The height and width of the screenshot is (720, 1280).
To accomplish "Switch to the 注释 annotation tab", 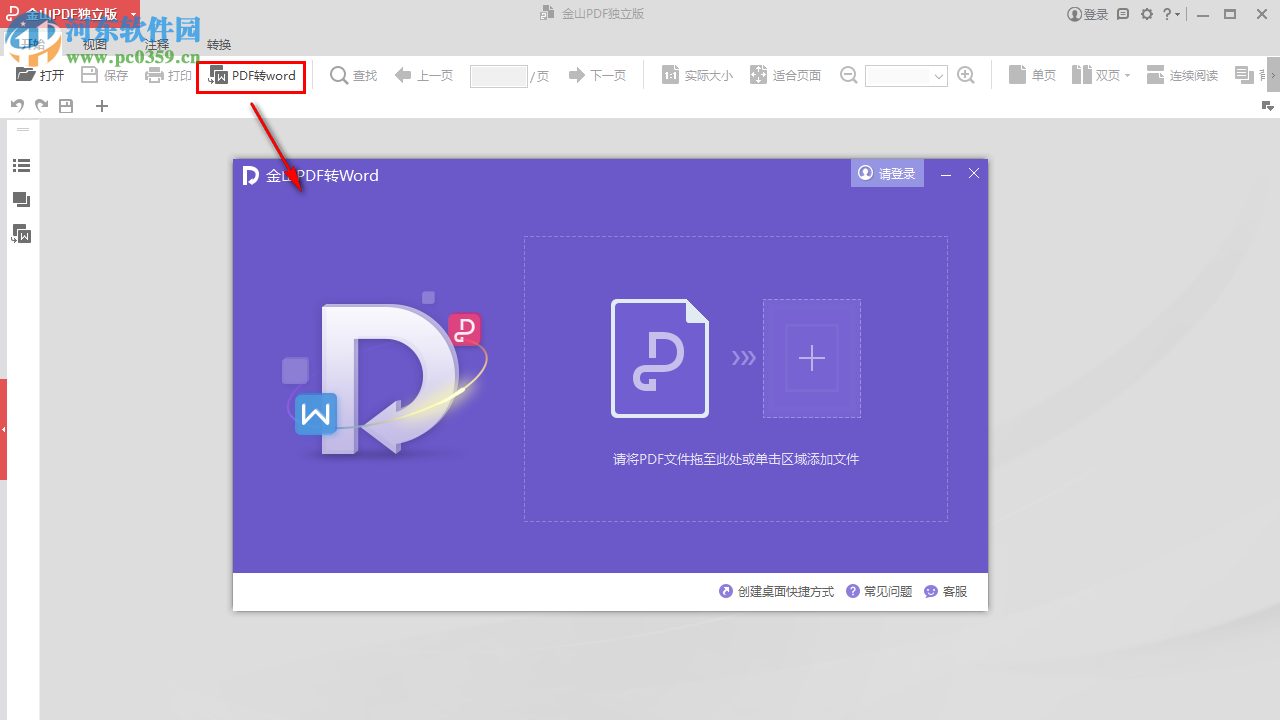I will [156, 44].
